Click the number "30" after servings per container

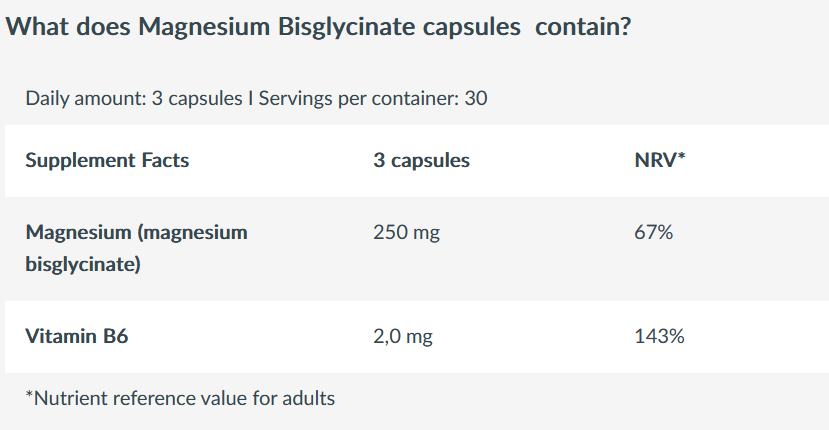[476, 99]
